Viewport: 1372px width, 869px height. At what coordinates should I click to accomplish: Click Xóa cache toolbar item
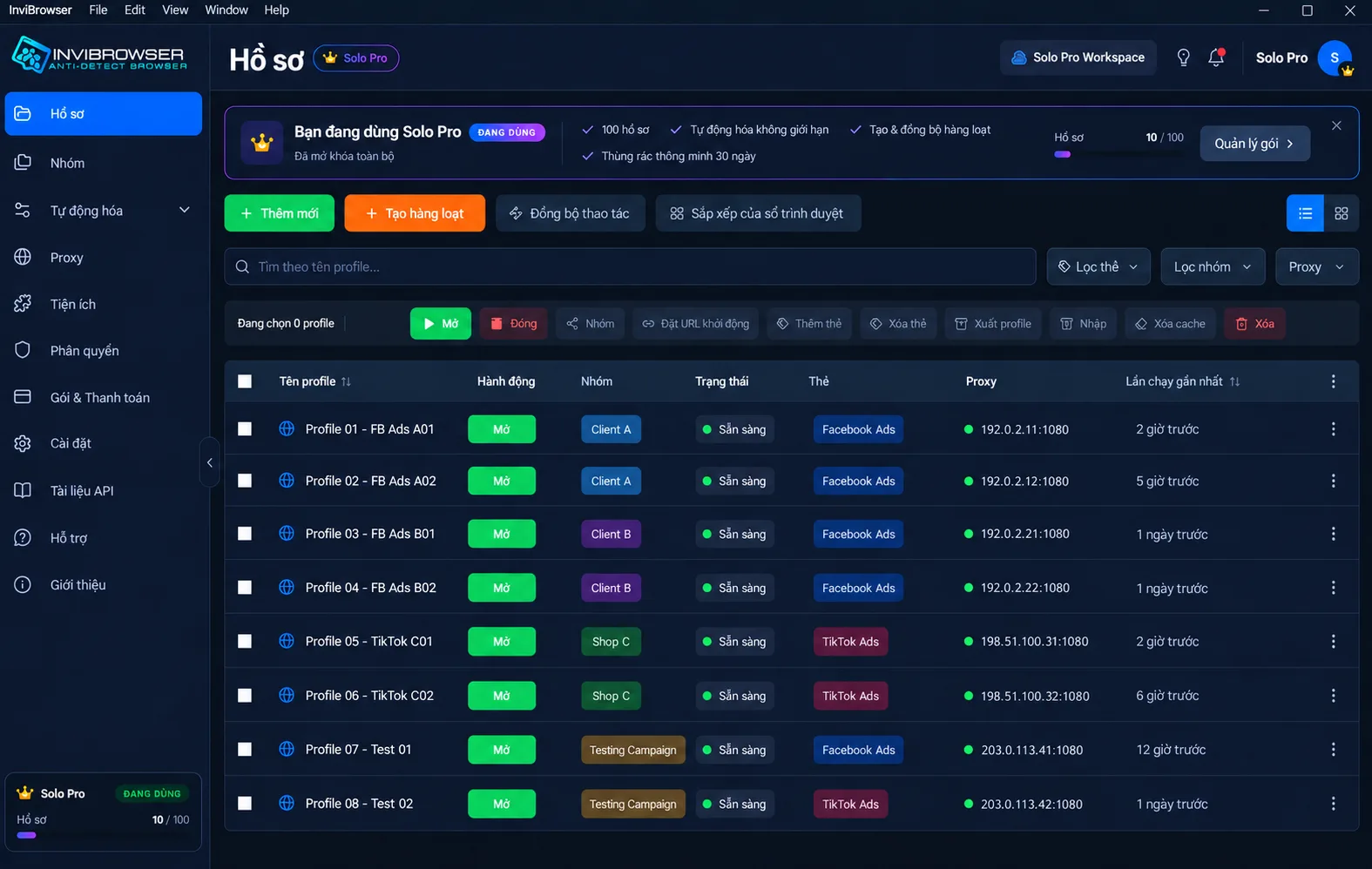pyautogui.click(x=1170, y=324)
